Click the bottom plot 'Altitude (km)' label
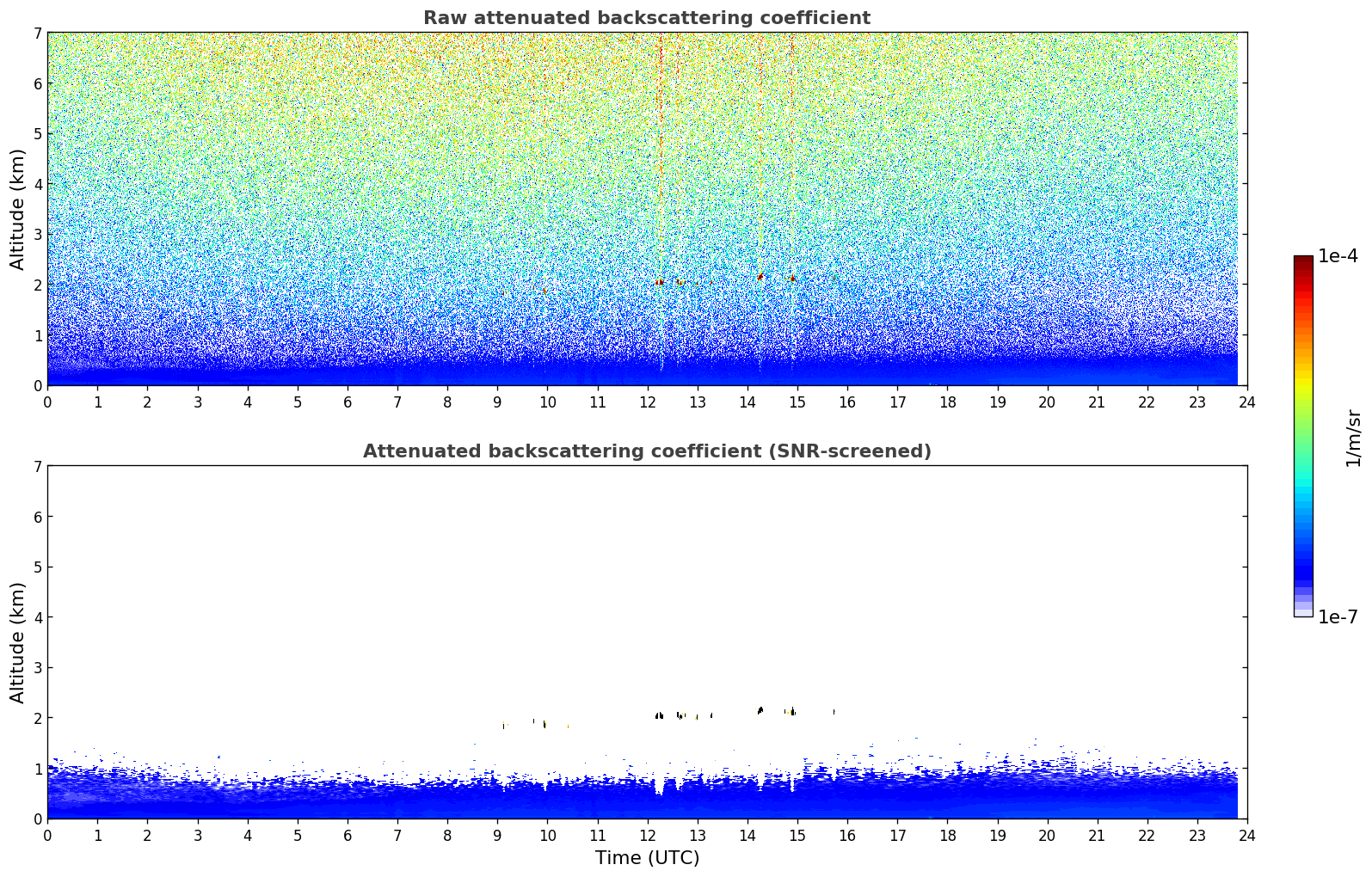The image size is (1372, 877). (18, 642)
